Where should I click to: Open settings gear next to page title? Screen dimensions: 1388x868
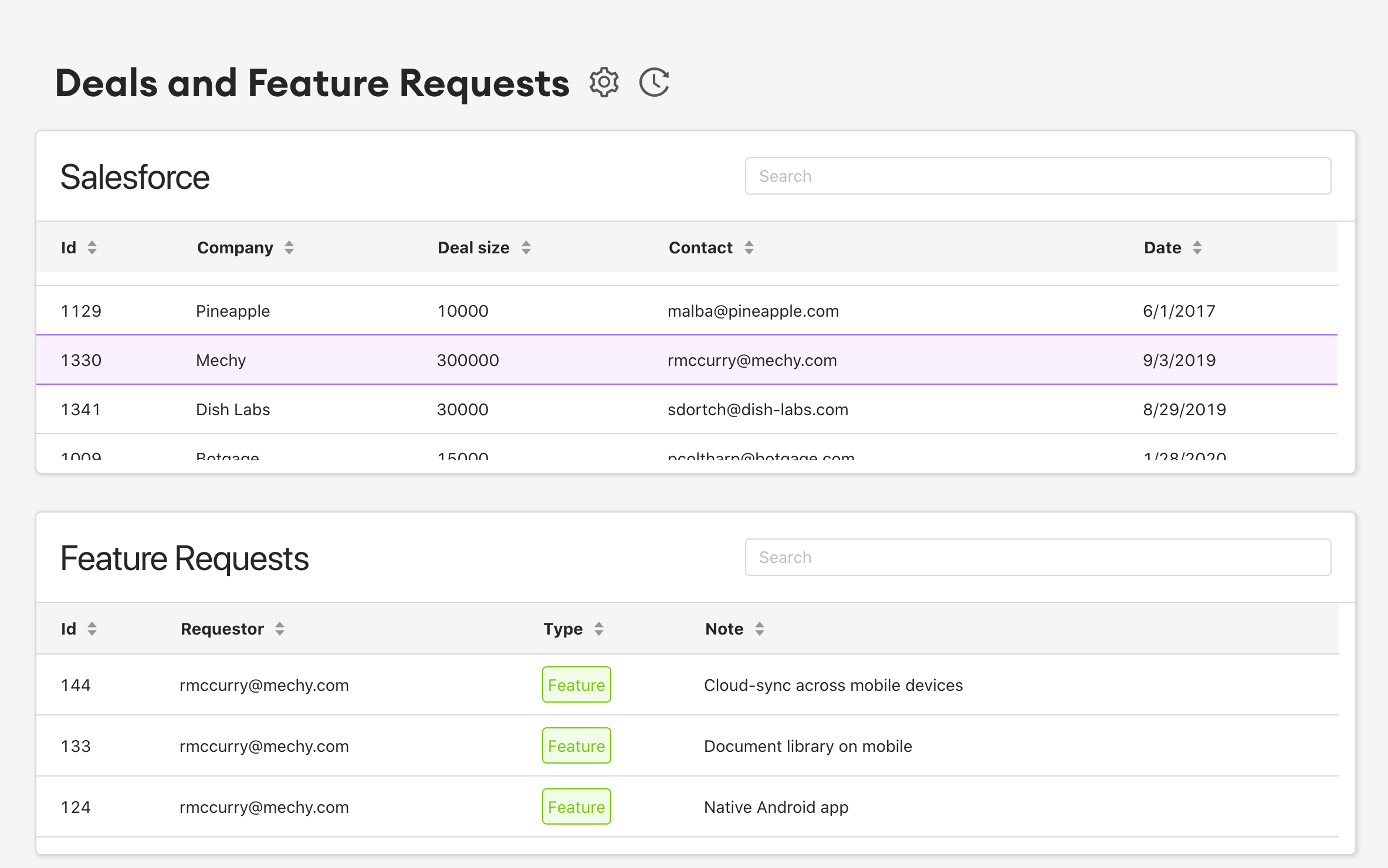click(x=604, y=82)
